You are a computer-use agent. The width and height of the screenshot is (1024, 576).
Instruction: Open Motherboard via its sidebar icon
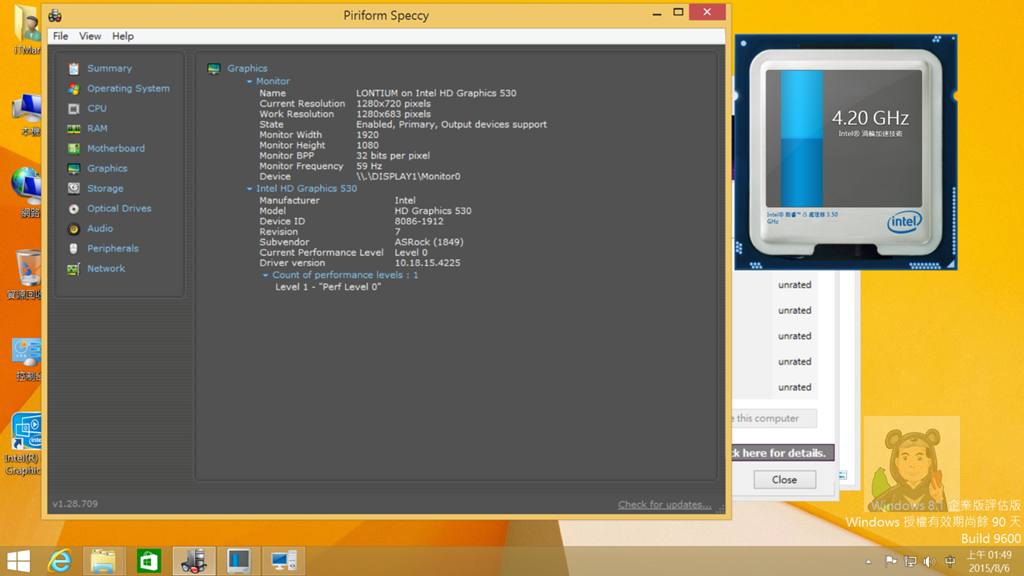pos(74,149)
